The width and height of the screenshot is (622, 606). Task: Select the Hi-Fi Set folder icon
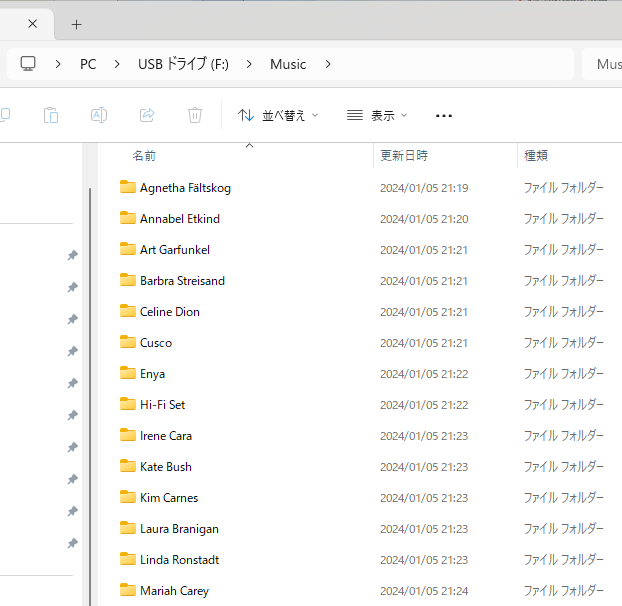point(128,404)
